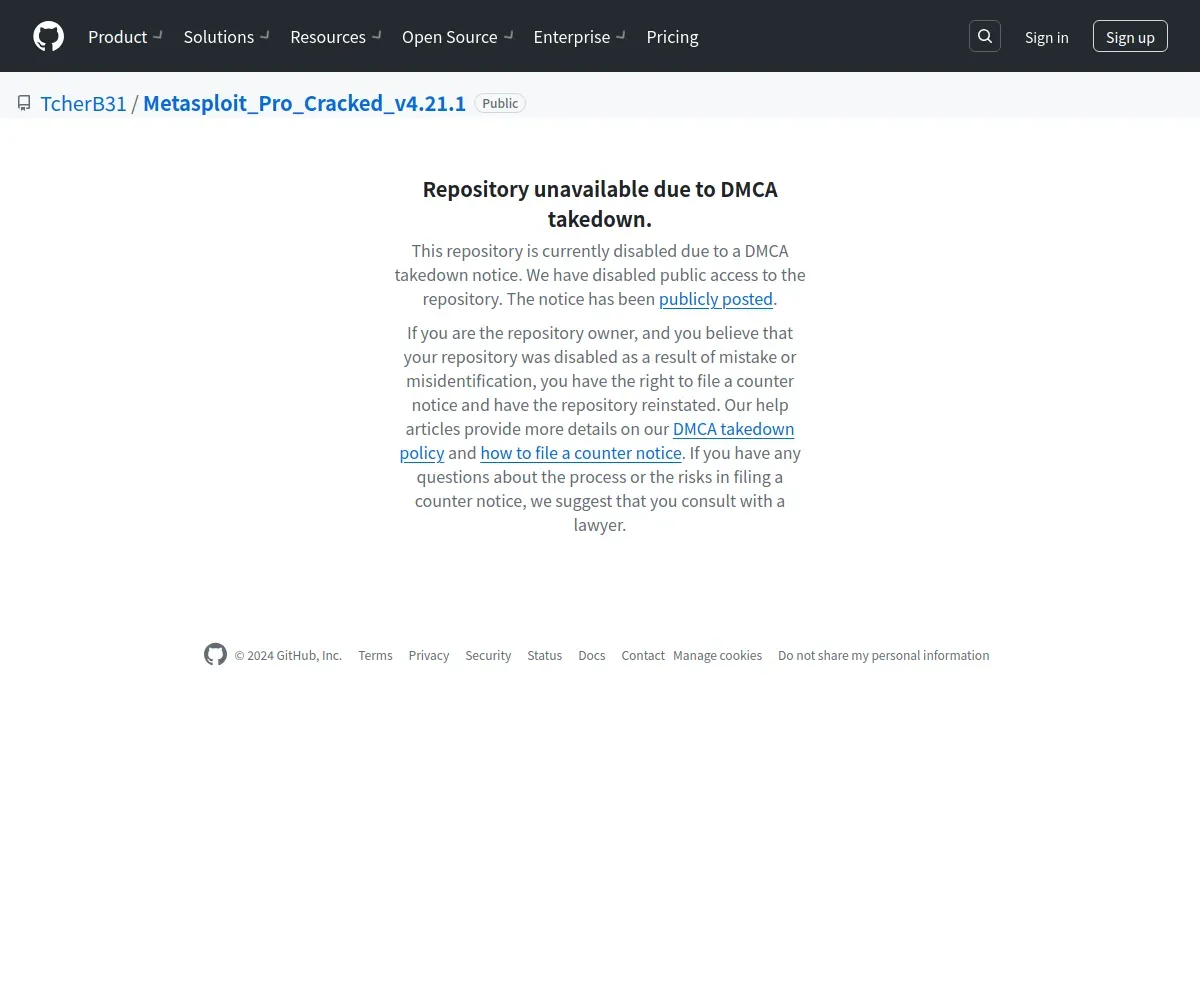Click the repository icon beside TcherB31
Viewport: 1200px width, 1000px height.
point(24,103)
